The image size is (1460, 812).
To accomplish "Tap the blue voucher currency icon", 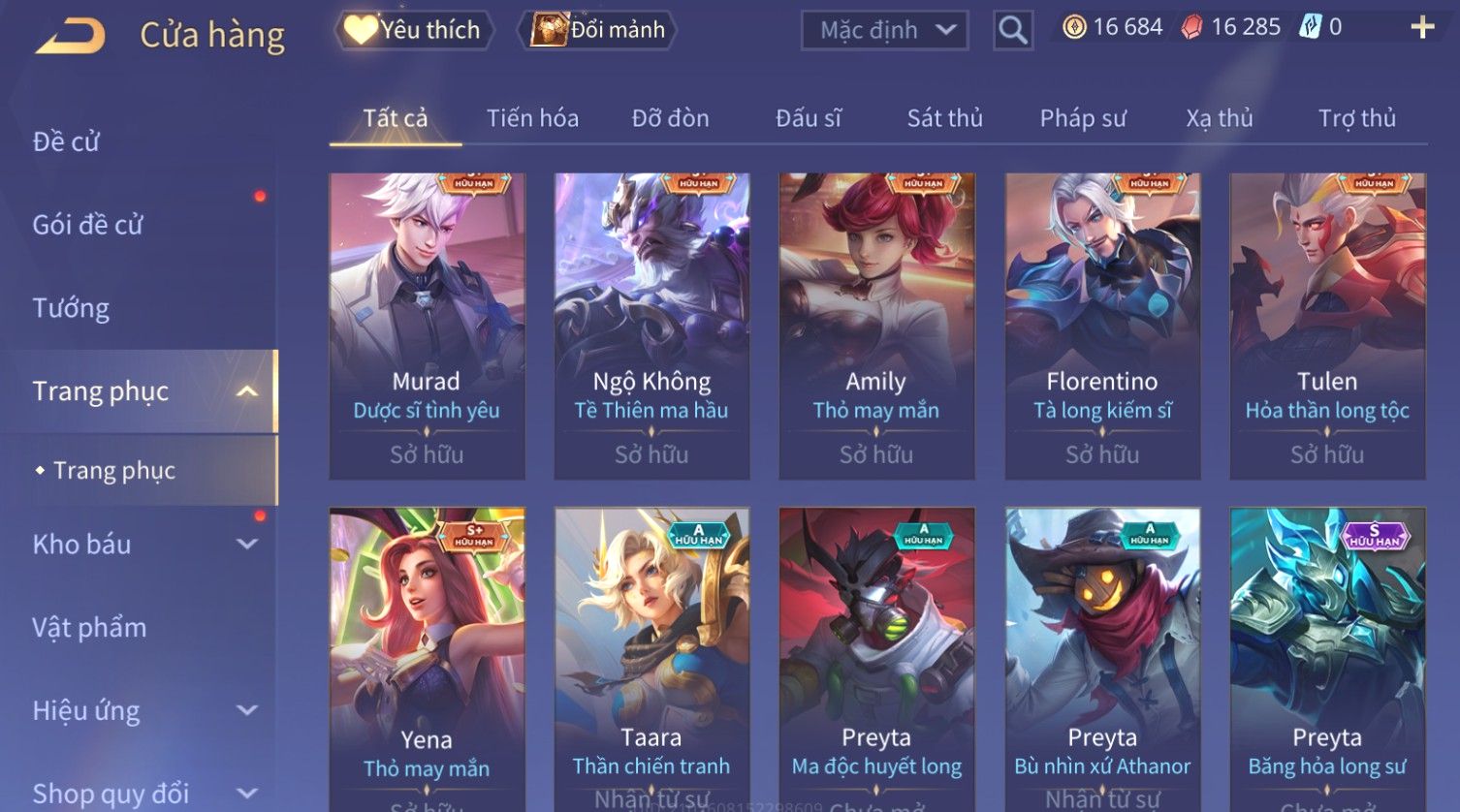I will [x=1310, y=27].
